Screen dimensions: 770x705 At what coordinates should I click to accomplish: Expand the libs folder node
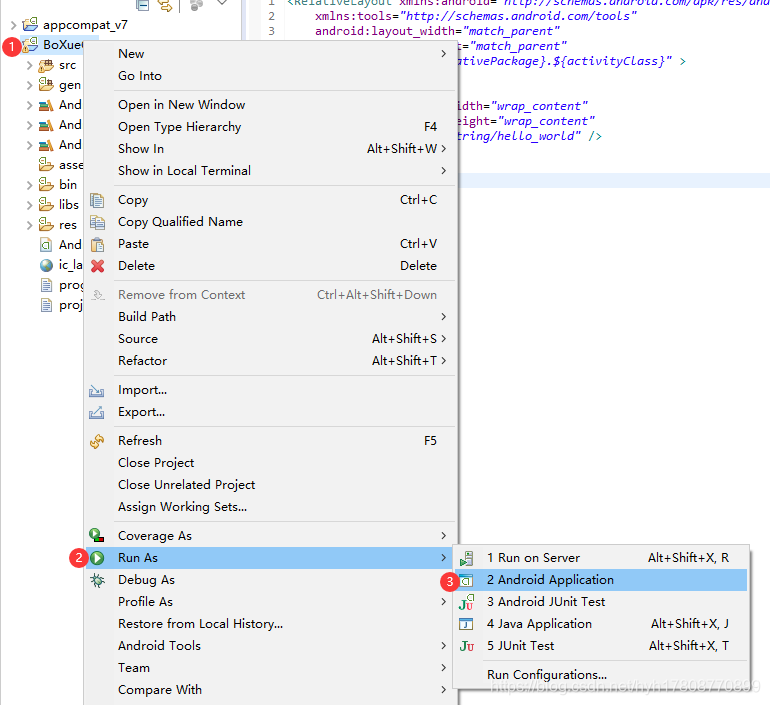(29, 205)
